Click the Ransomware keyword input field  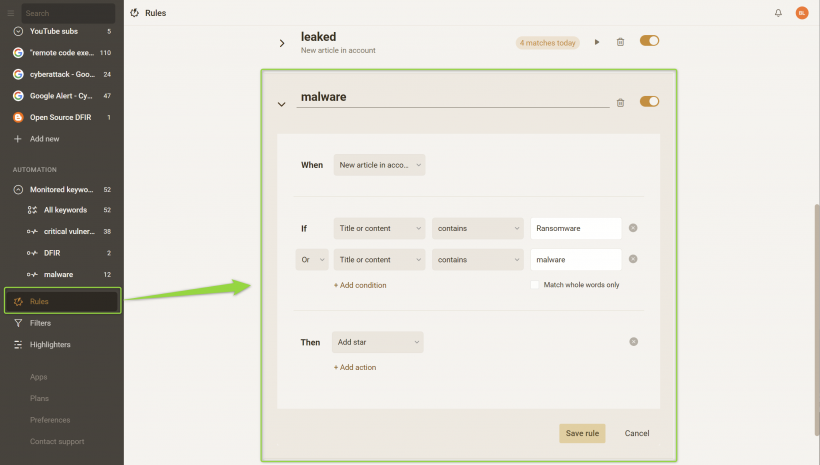coord(576,229)
